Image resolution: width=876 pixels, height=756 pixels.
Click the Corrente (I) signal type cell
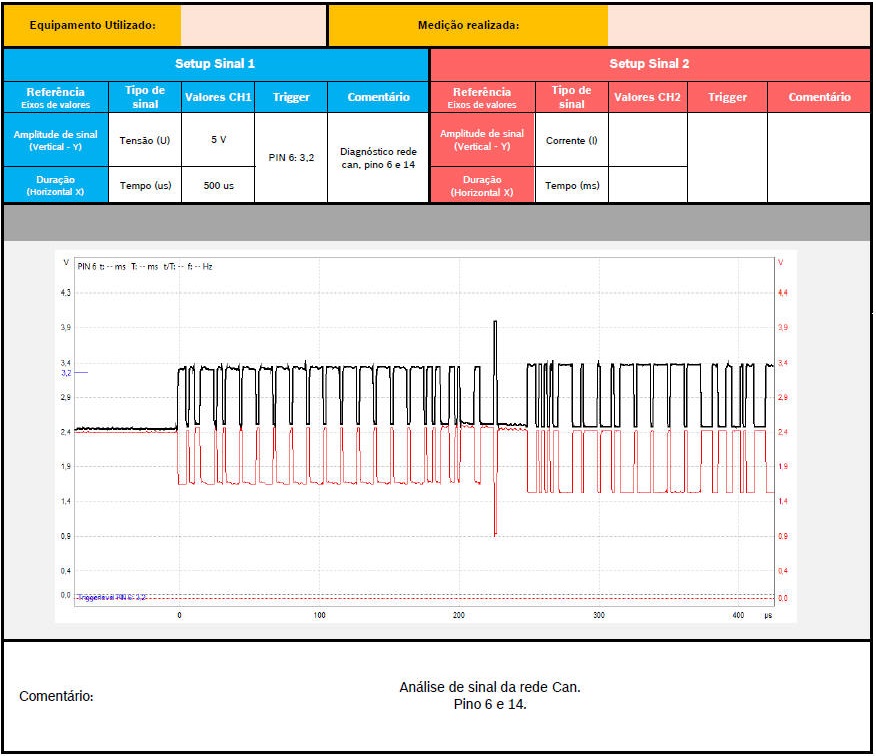(x=571, y=140)
